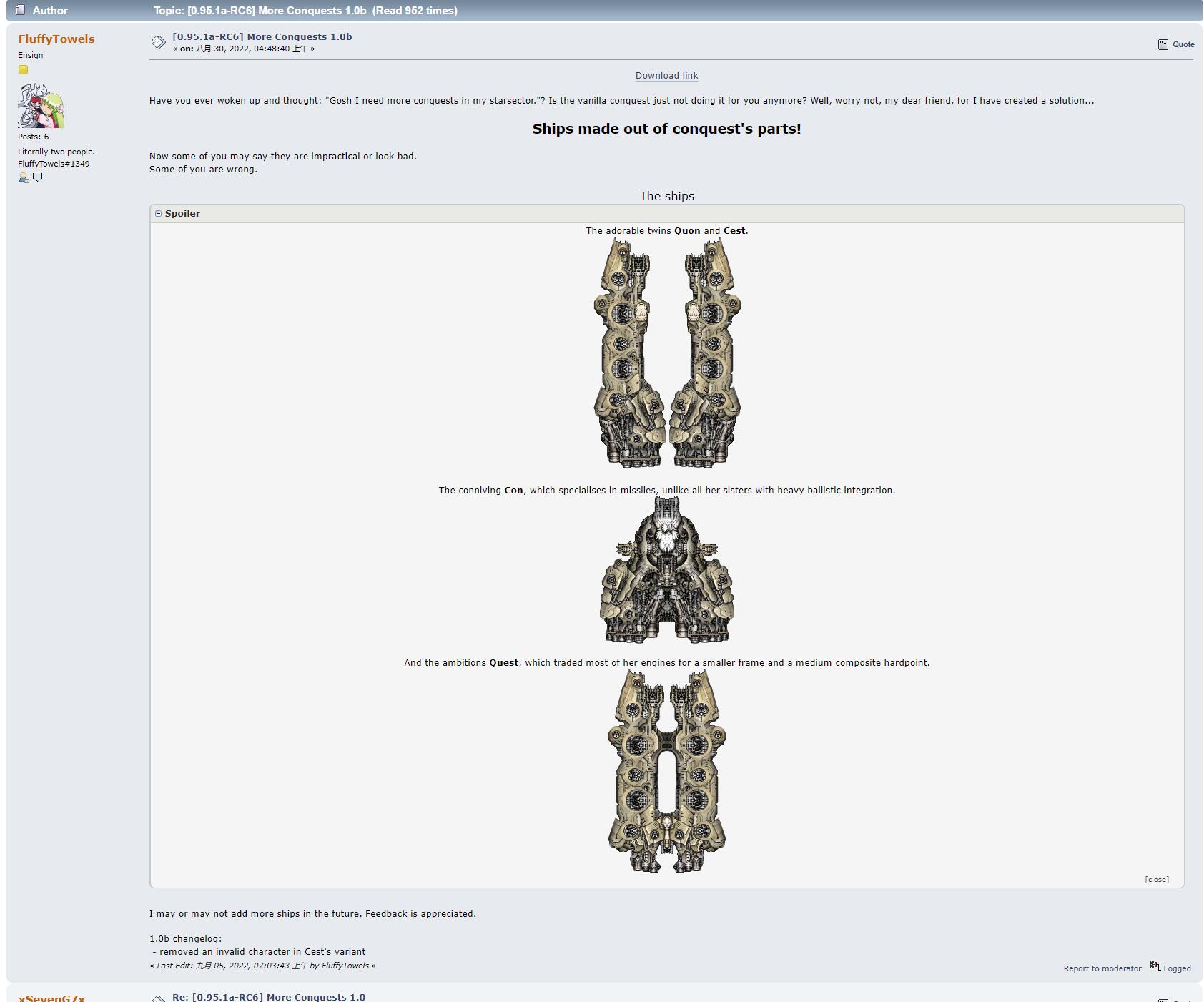This screenshot has height=1002, width=1204.
Task: Open the Download link
Action: [x=666, y=76]
